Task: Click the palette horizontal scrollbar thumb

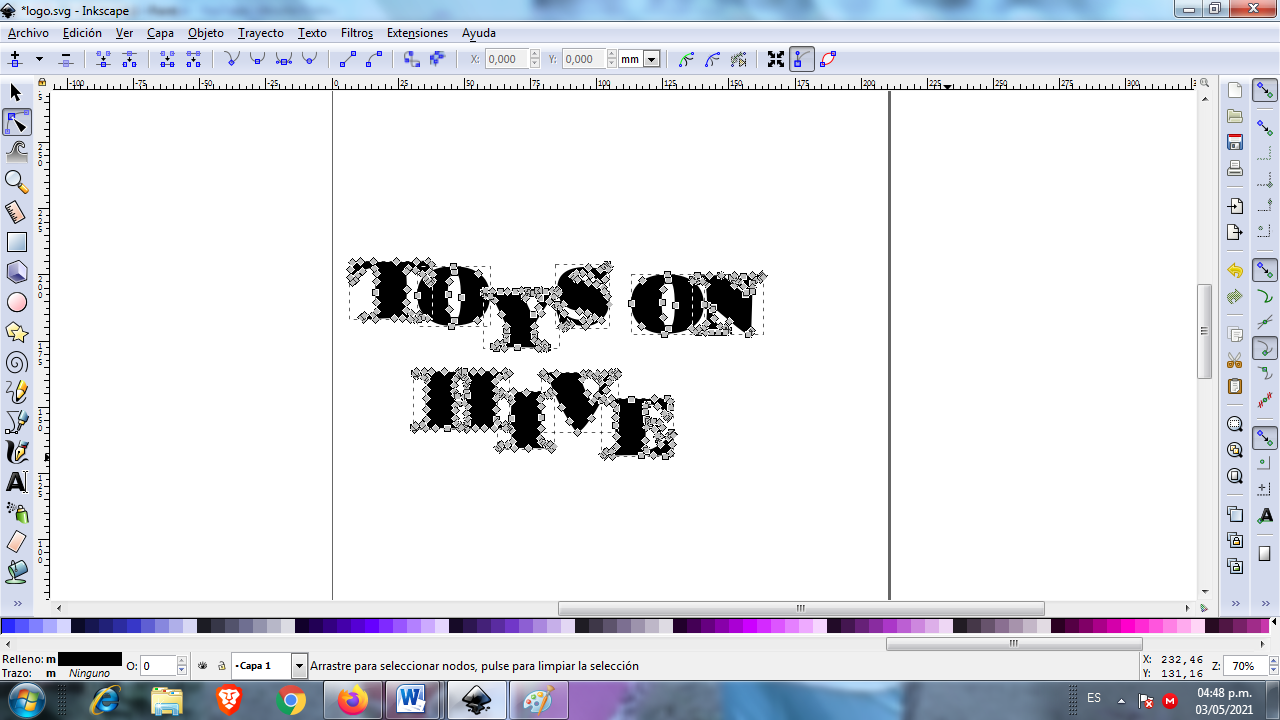Action: pyautogui.click(x=1014, y=644)
